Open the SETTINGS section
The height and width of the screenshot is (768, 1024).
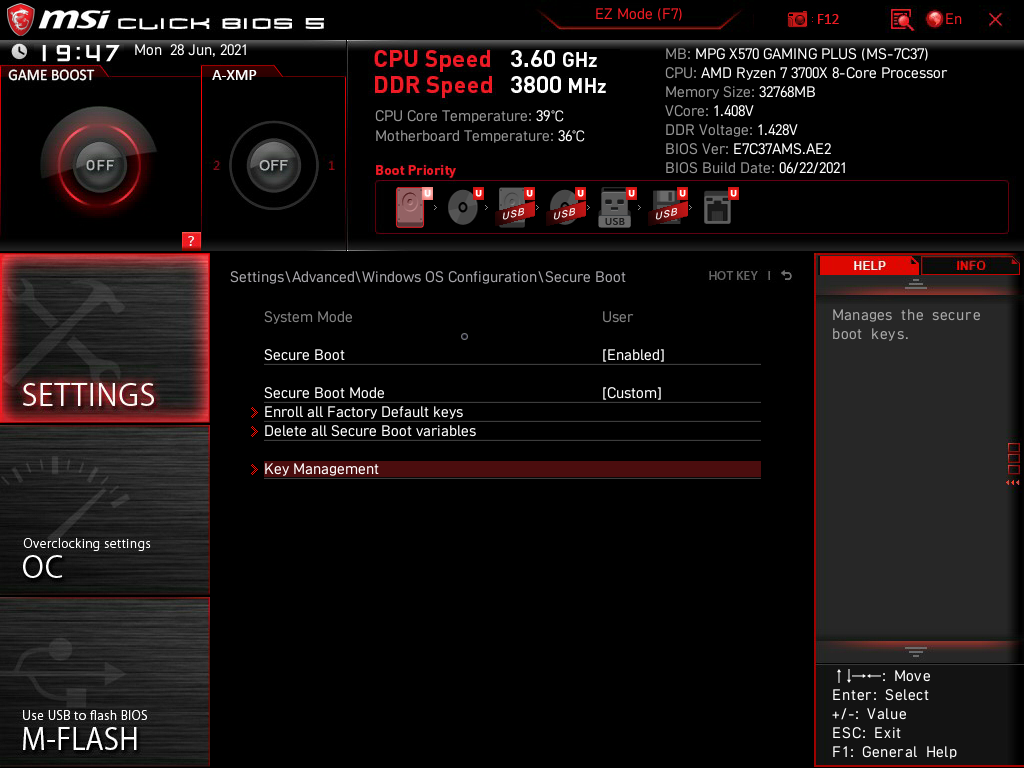[104, 338]
